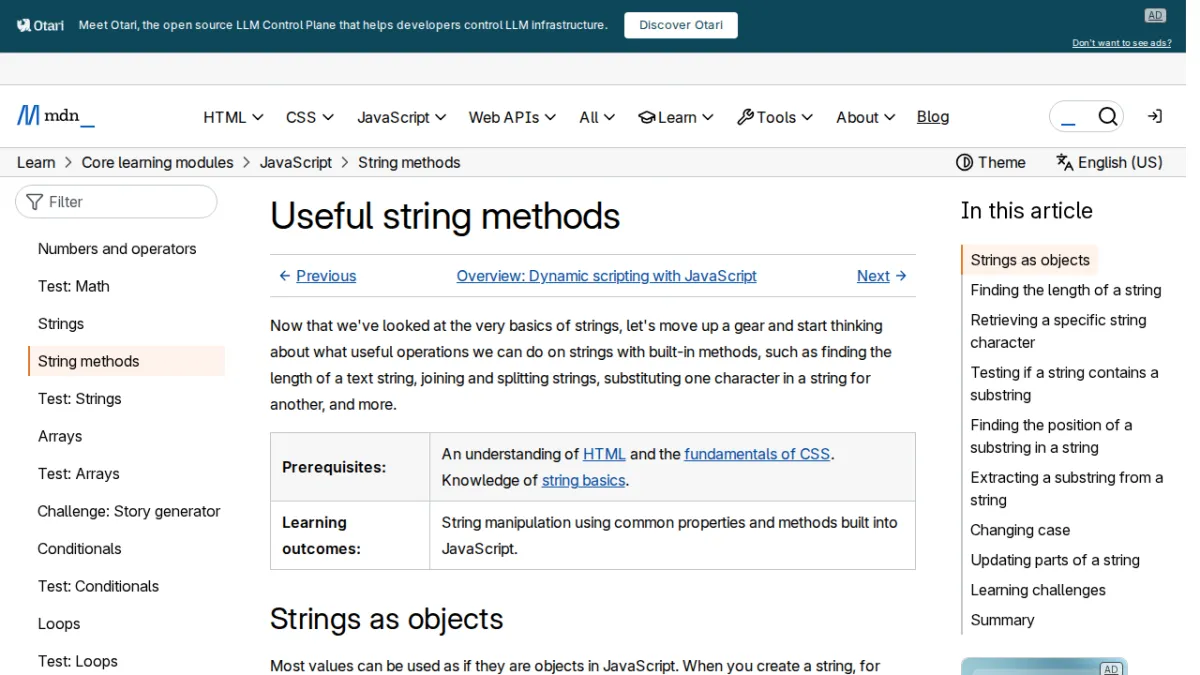
Task: Focus the sidebar Filter field
Action: click(116, 202)
